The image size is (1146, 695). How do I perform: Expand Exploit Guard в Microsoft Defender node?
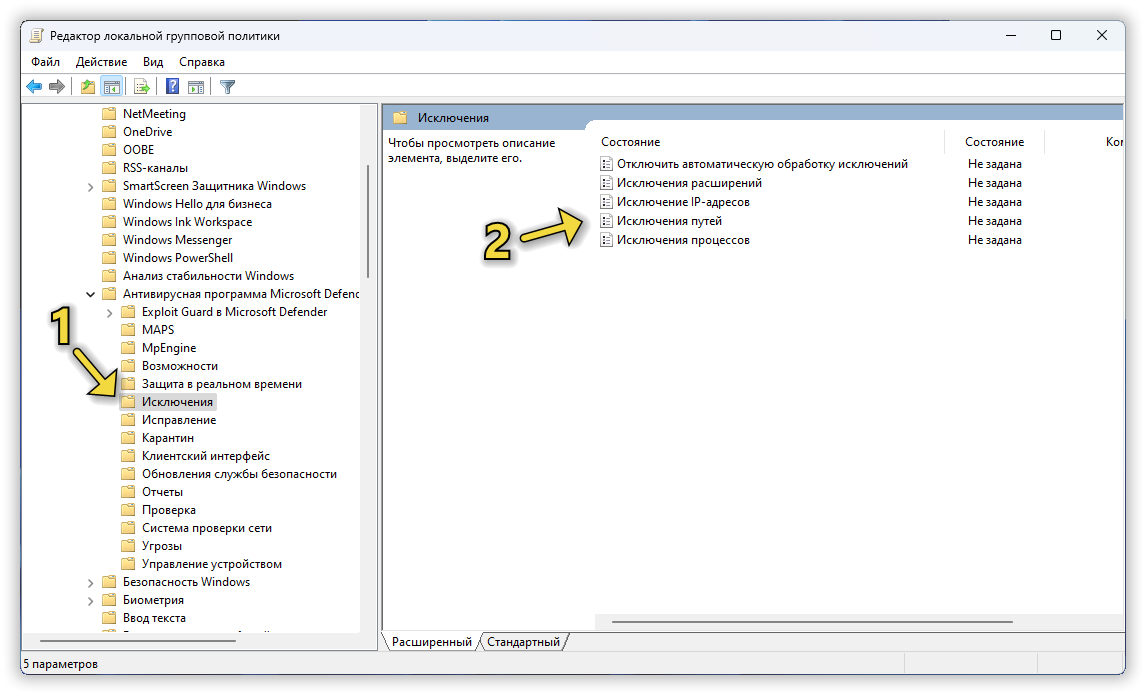pyautogui.click(x=110, y=312)
